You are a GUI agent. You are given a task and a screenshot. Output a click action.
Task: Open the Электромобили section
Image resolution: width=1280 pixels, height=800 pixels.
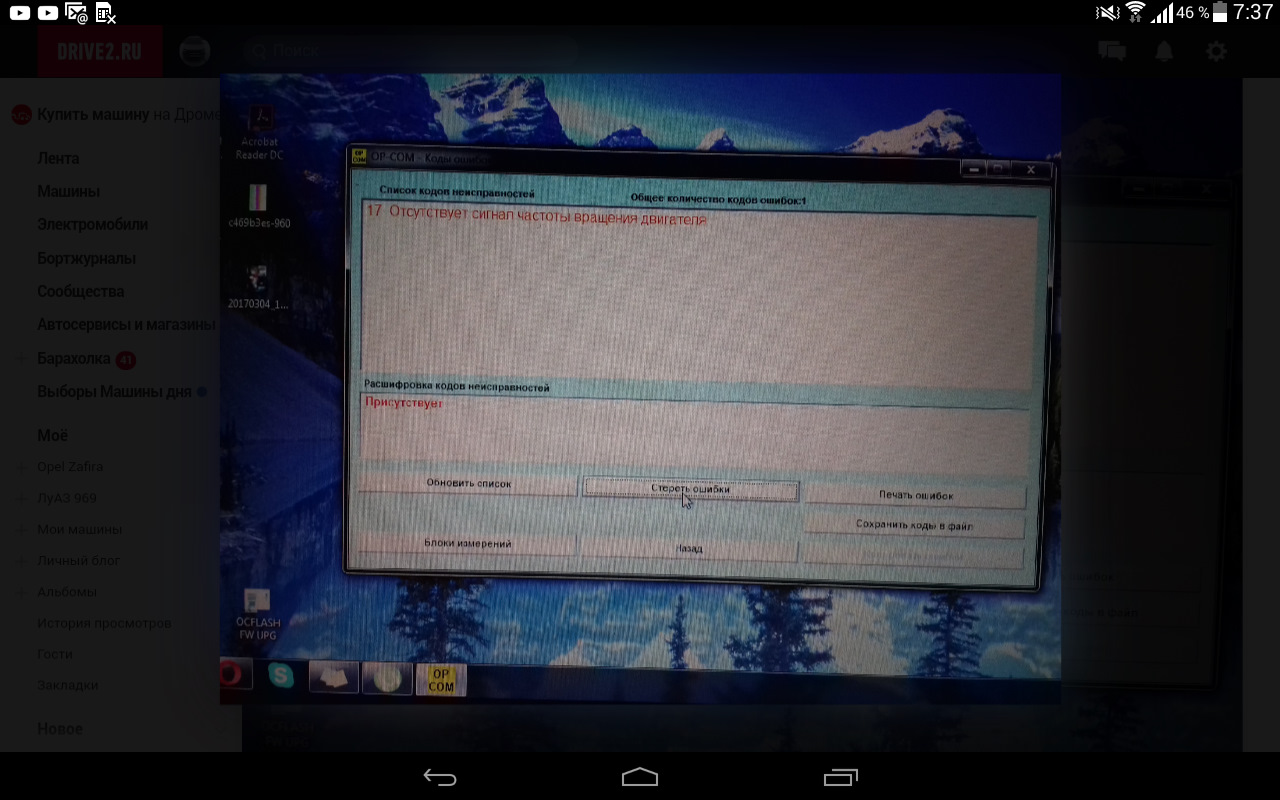pos(92,224)
